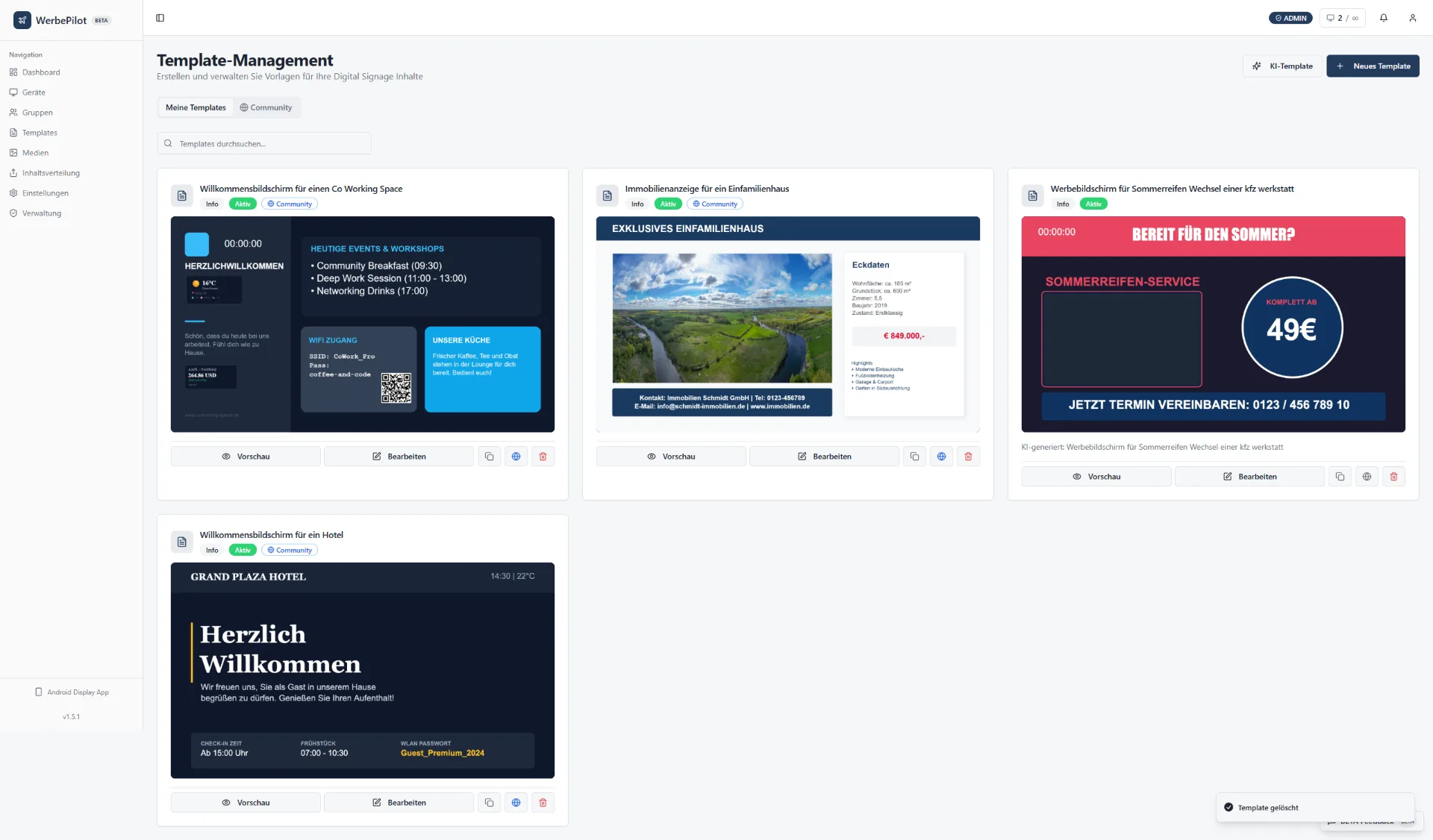Screen dimensions: 1433x840
Task: Open Medien in the navigation
Action: click(x=35, y=153)
